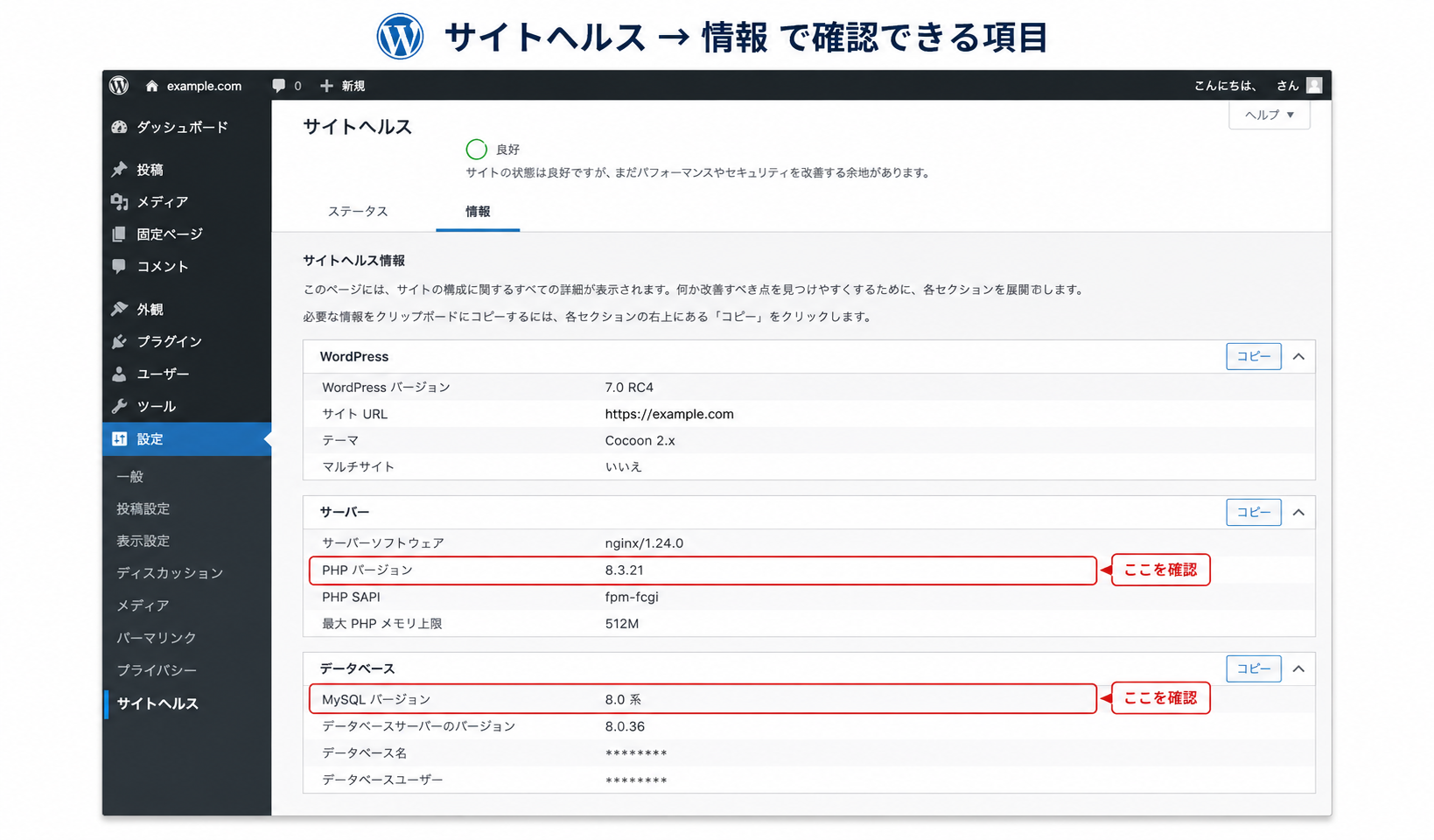Collapse the データベース section chevron
Viewport: 1434px width, 840px height.
click(1298, 668)
